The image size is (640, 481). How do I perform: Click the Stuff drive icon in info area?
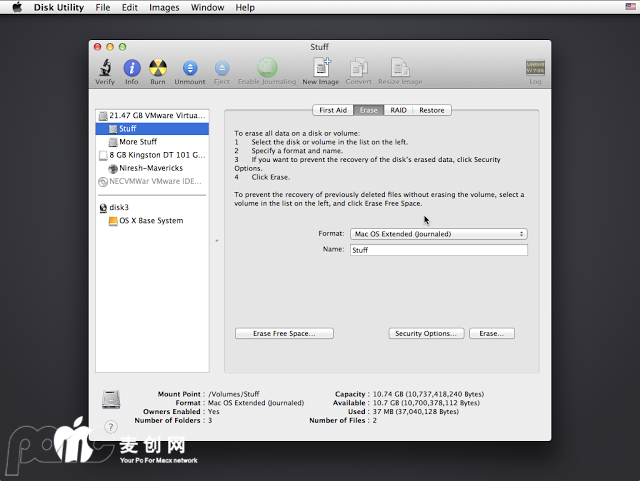click(111, 399)
